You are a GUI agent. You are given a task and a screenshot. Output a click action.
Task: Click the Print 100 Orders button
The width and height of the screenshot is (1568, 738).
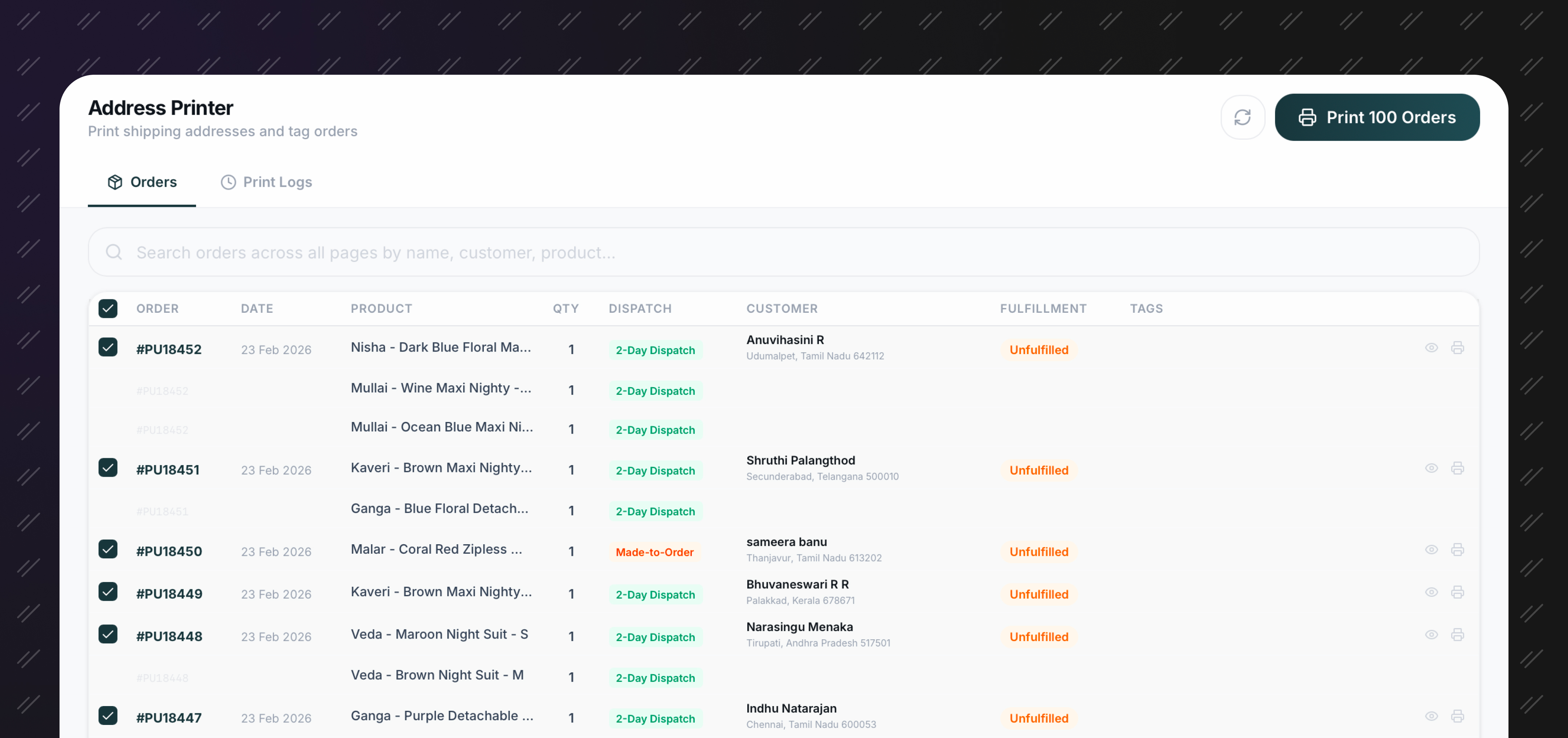[1377, 117]
